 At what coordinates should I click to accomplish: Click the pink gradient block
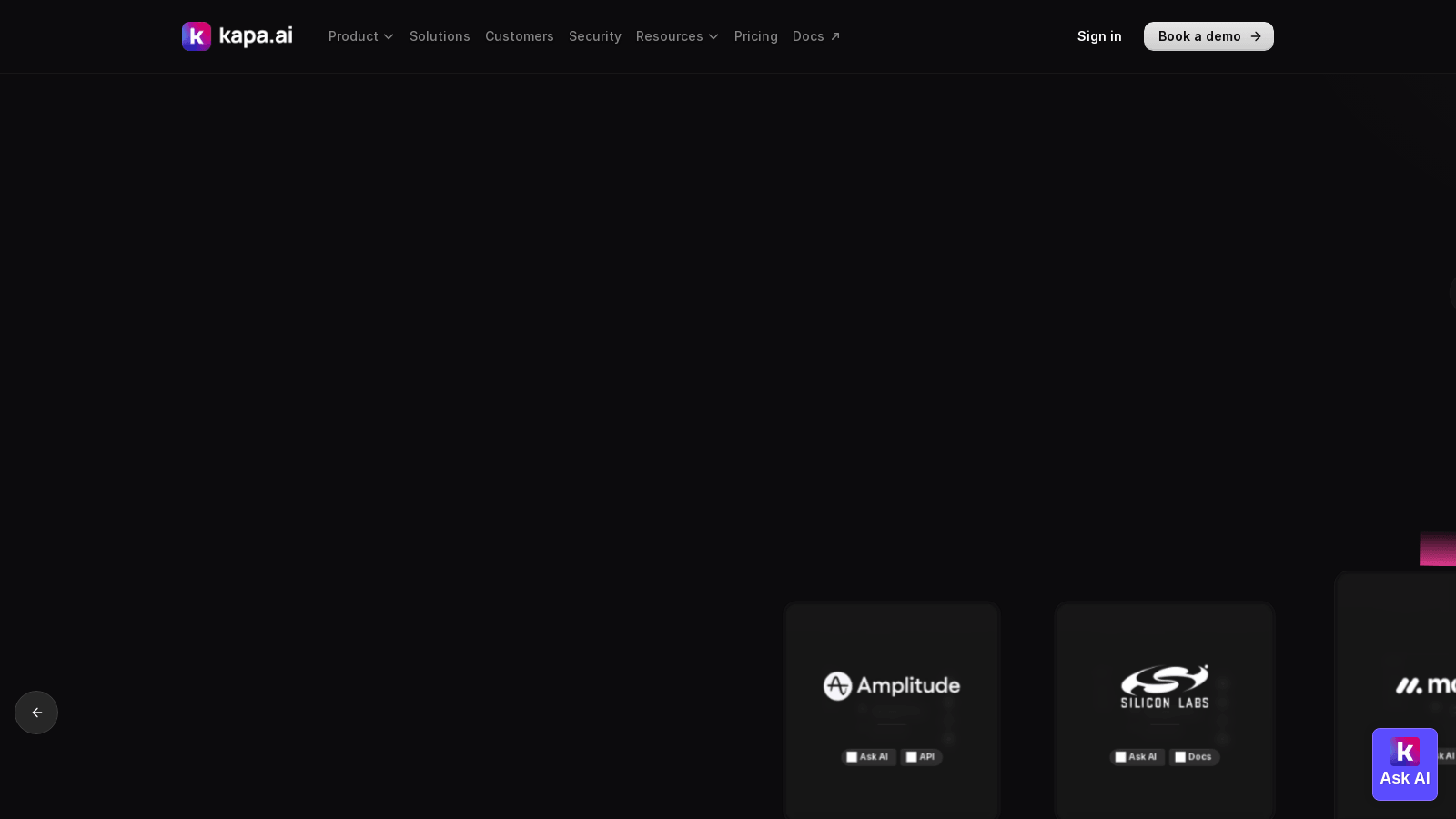coord(1438,549)
